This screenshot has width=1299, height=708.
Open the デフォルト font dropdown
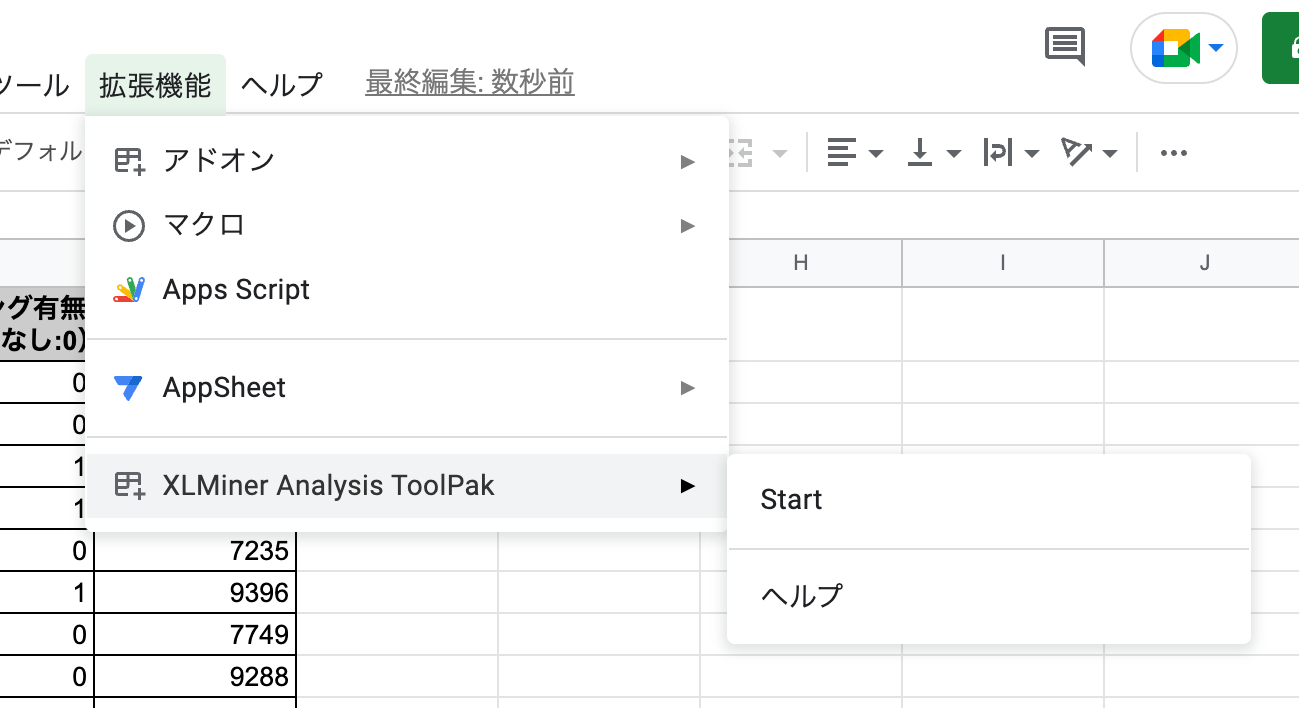pos(41,151)
